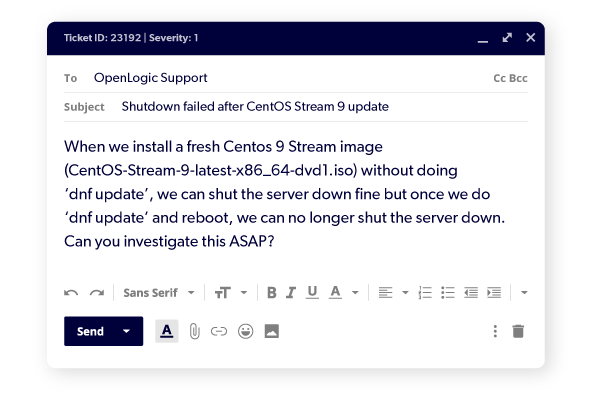Toggle the formatting options button
This screenshot has width=600, height=400.
(166, 331)
